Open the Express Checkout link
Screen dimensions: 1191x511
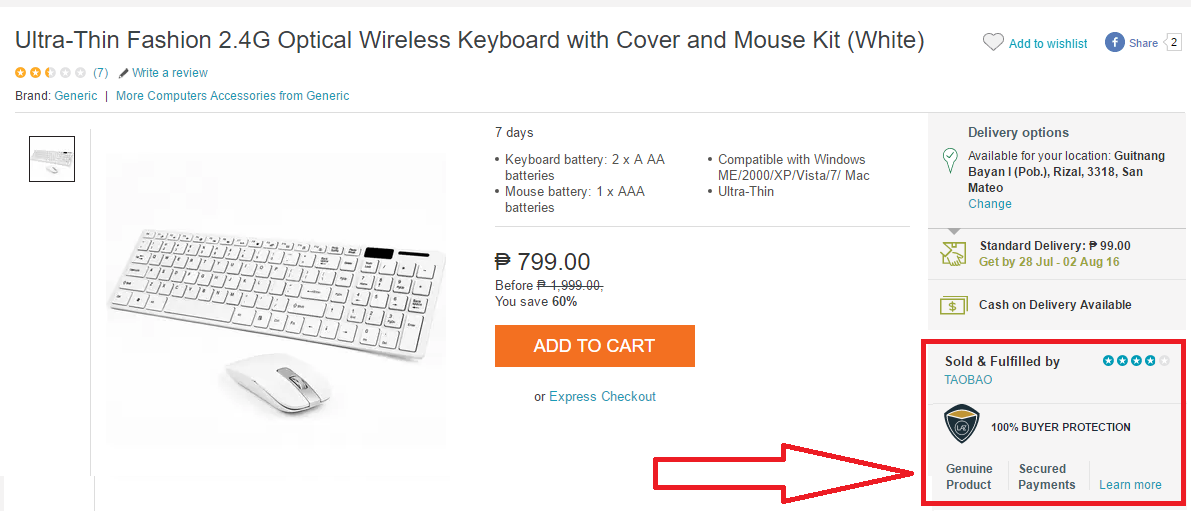[602, 397]
